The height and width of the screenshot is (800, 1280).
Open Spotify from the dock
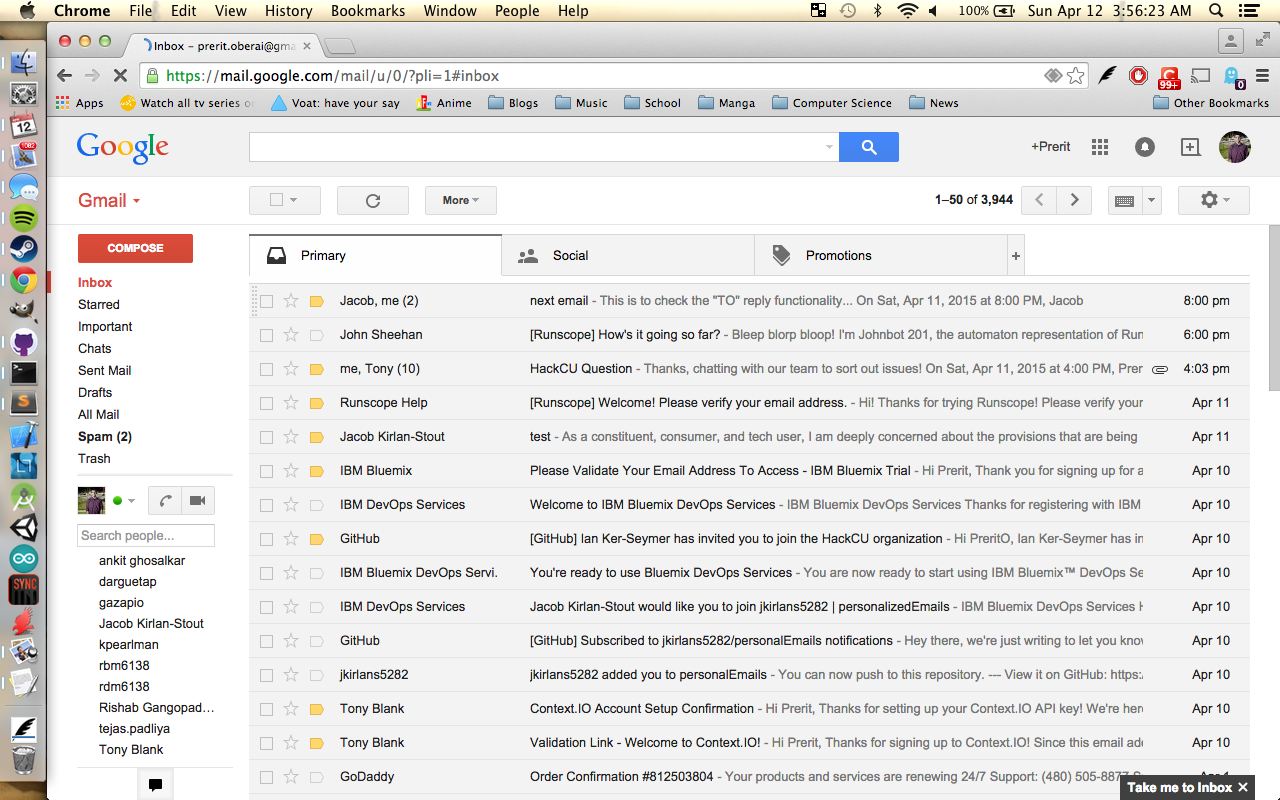pos(23,217)
